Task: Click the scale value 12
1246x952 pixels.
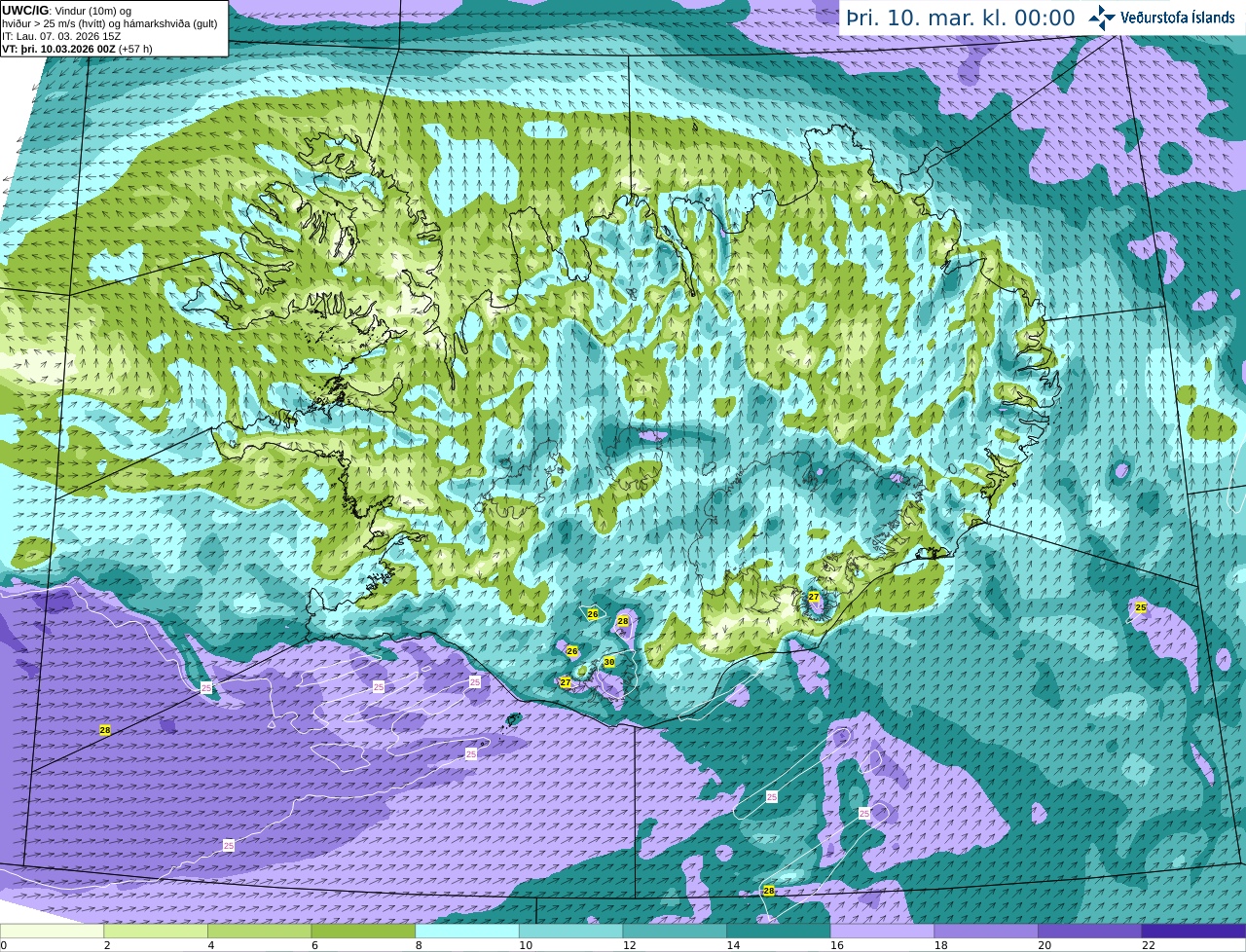Action: [629, 945]
